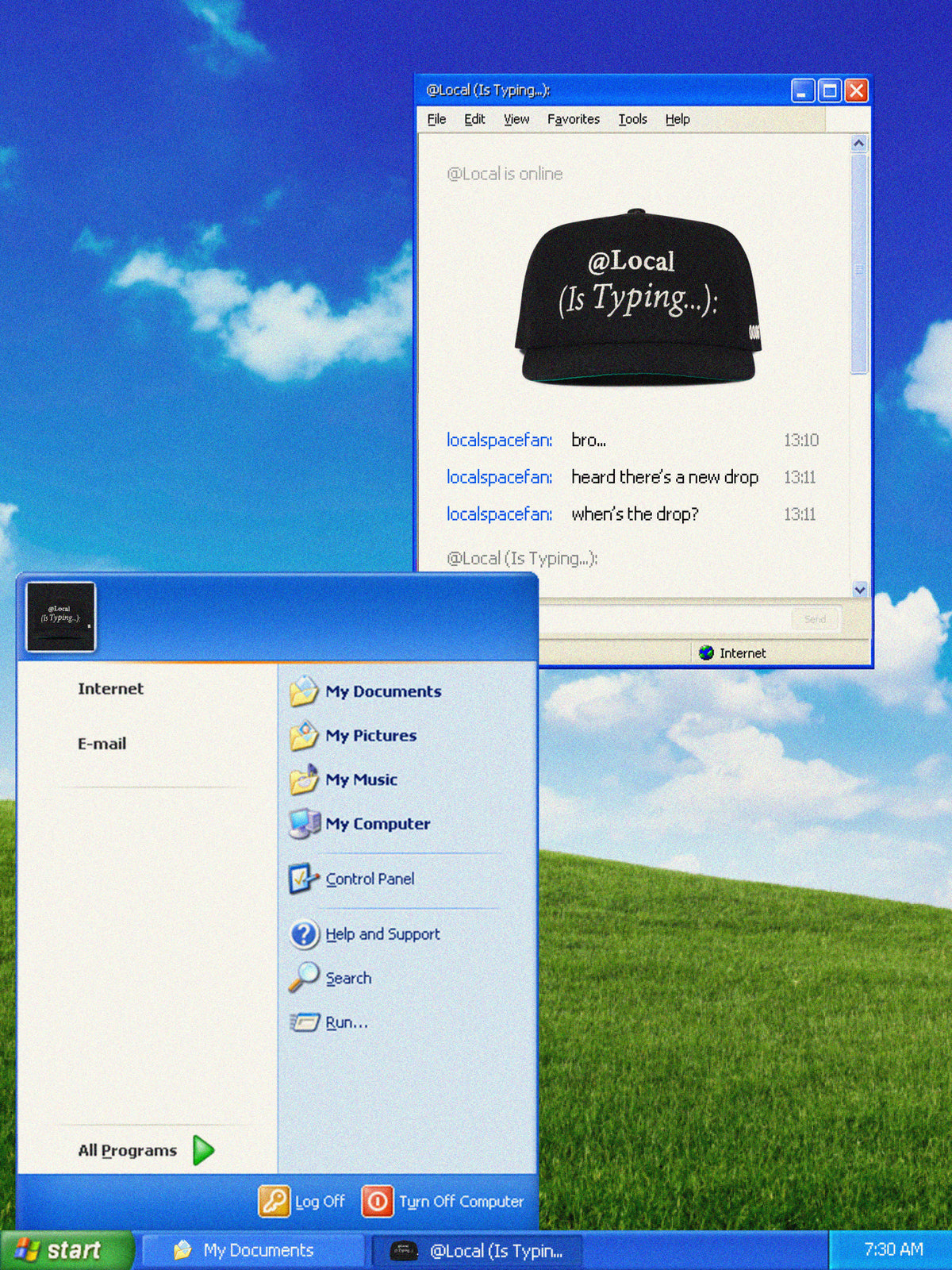Expand All Programs with the green arrow
The image size is (952, 1270).
point(204,1150)
